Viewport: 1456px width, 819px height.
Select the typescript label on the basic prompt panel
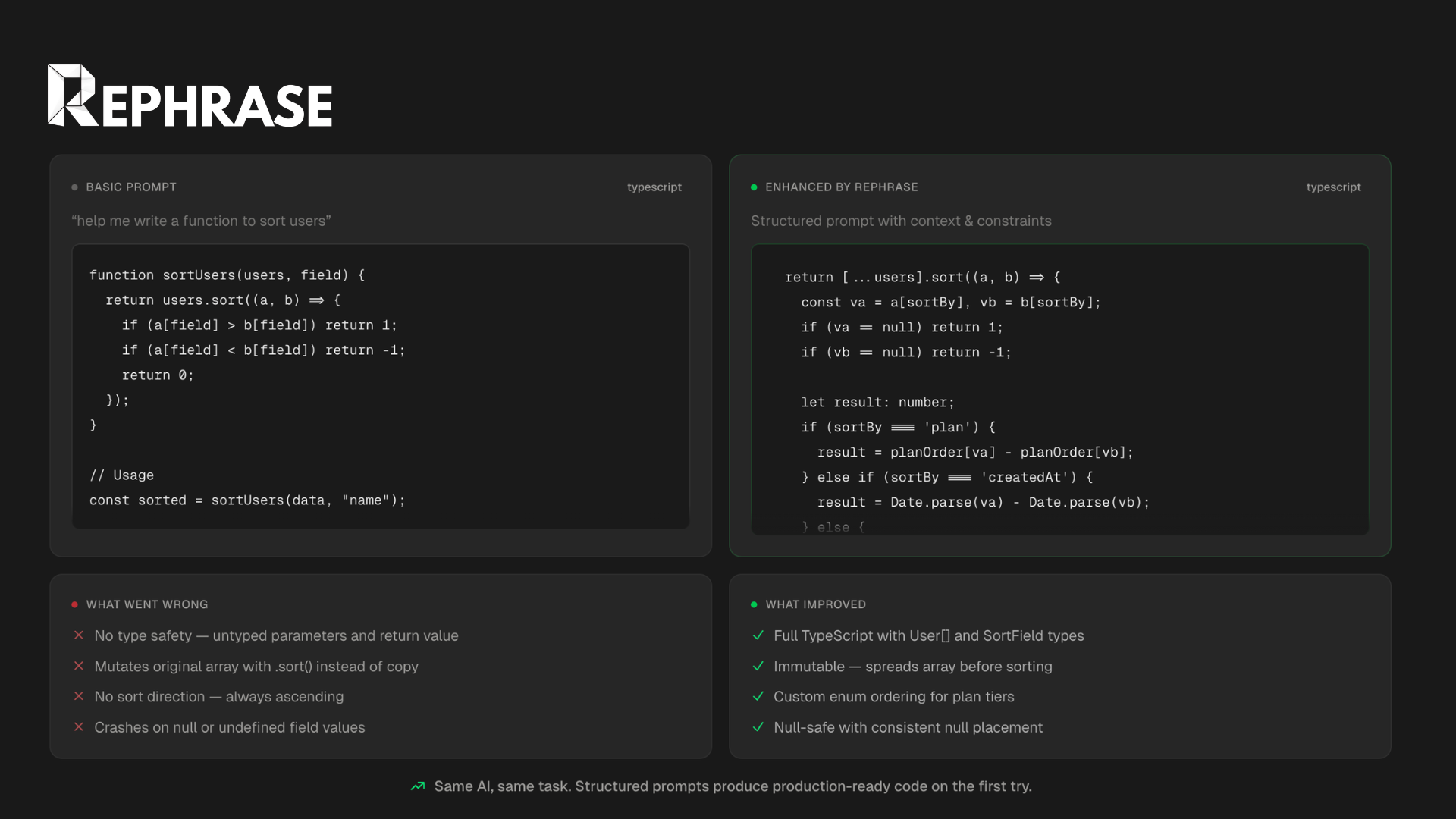pos(654,187)
